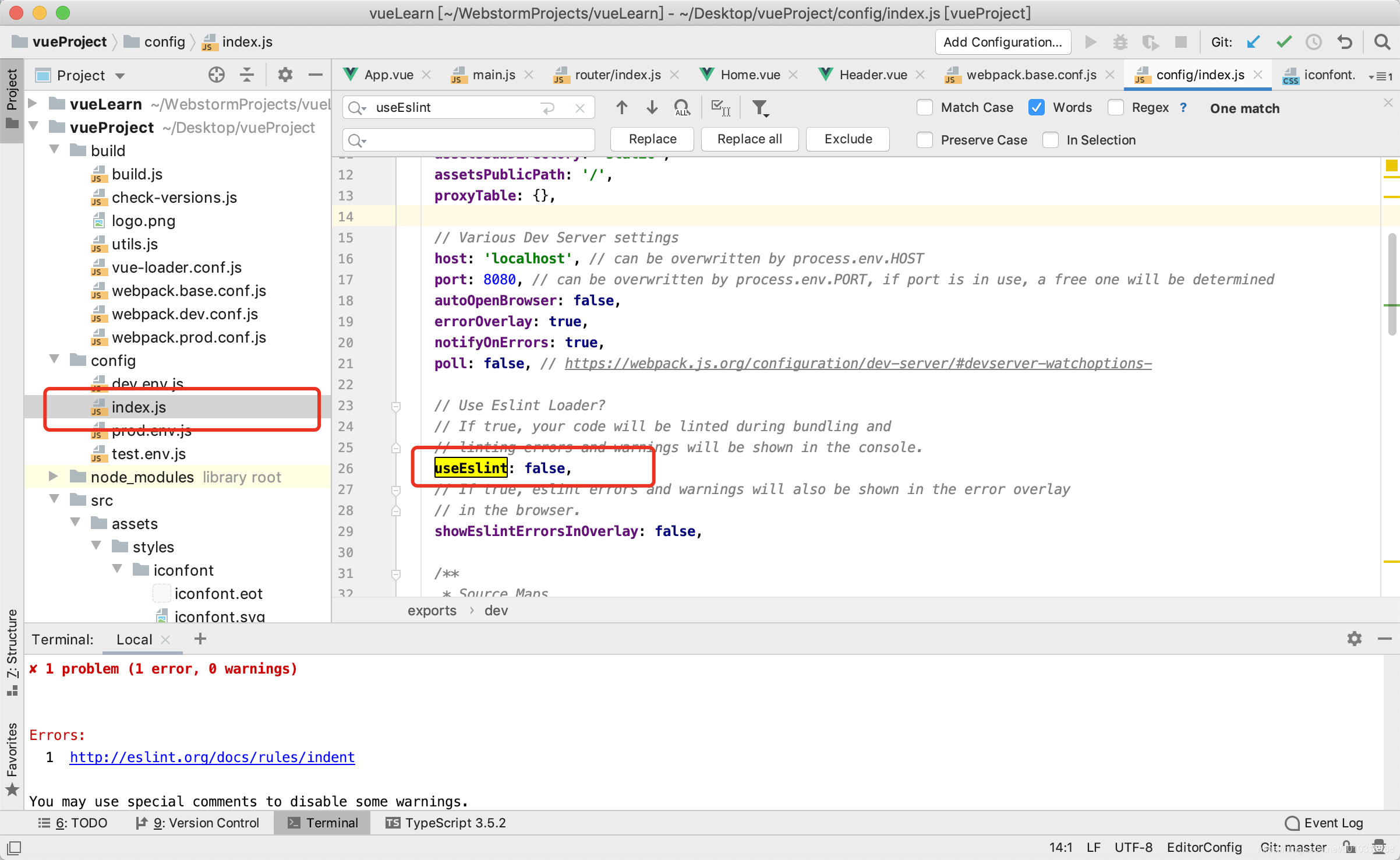The image size is (1400, 860).
Task: Click the Run configuration play icon
Action: (1091, 42)
